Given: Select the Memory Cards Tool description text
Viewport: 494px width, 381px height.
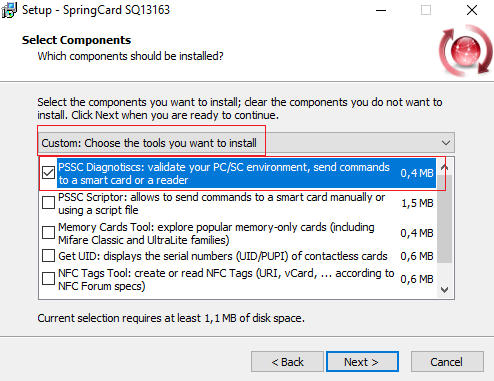Looking at the screenshot, I should click(216, 233).
